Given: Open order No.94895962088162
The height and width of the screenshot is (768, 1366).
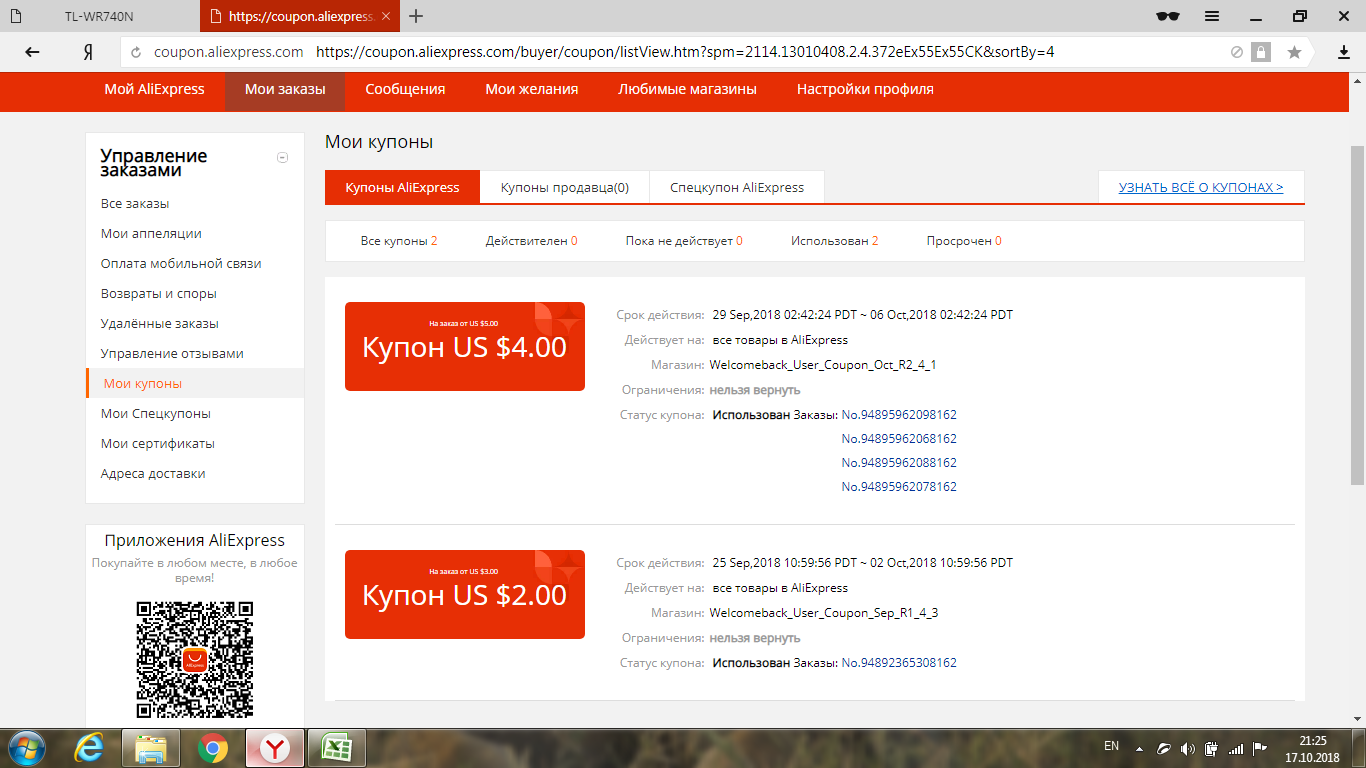Looking at the screenshot, I should (899, 463).
